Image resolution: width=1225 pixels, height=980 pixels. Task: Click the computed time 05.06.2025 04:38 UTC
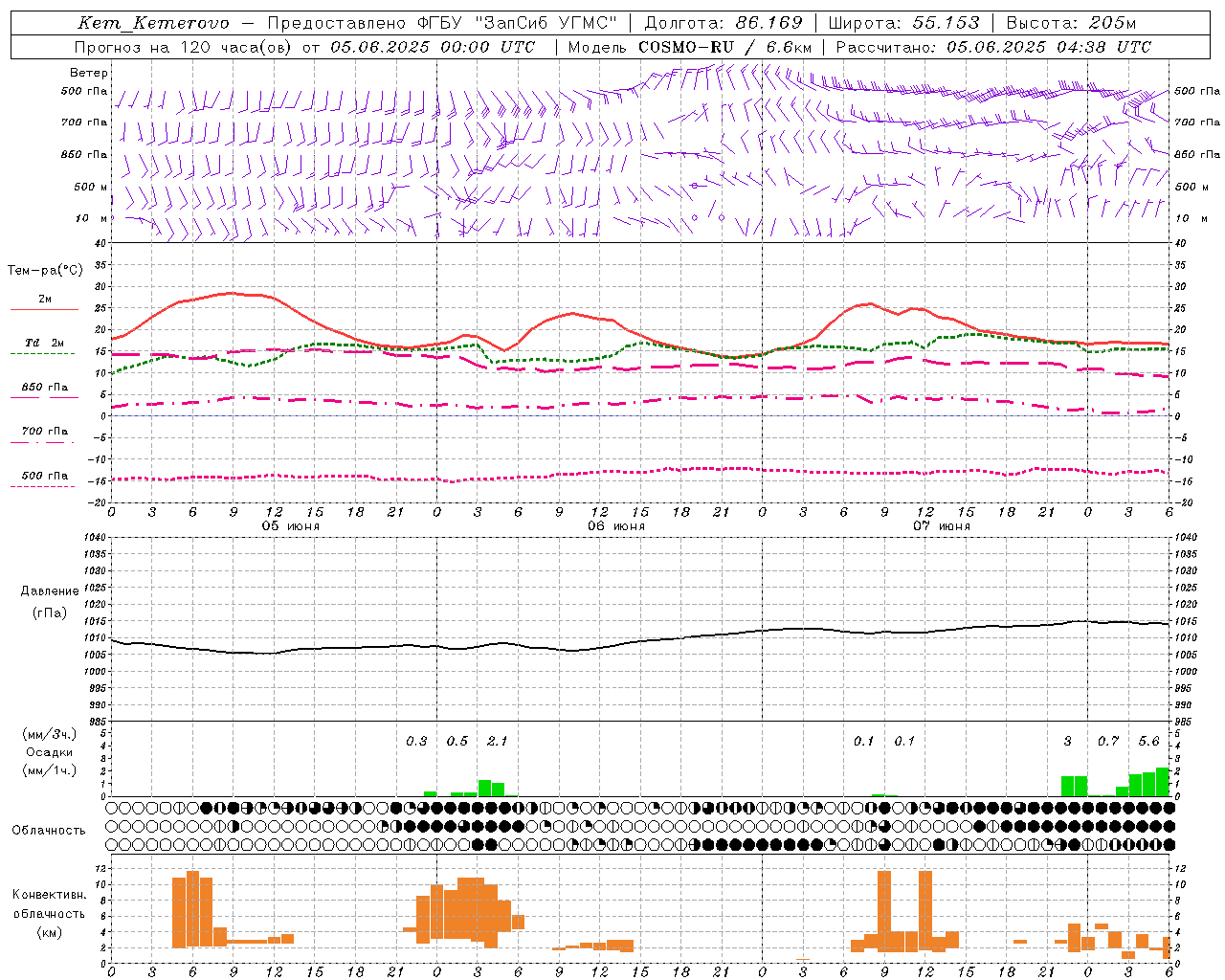(x=1049, y=47)
